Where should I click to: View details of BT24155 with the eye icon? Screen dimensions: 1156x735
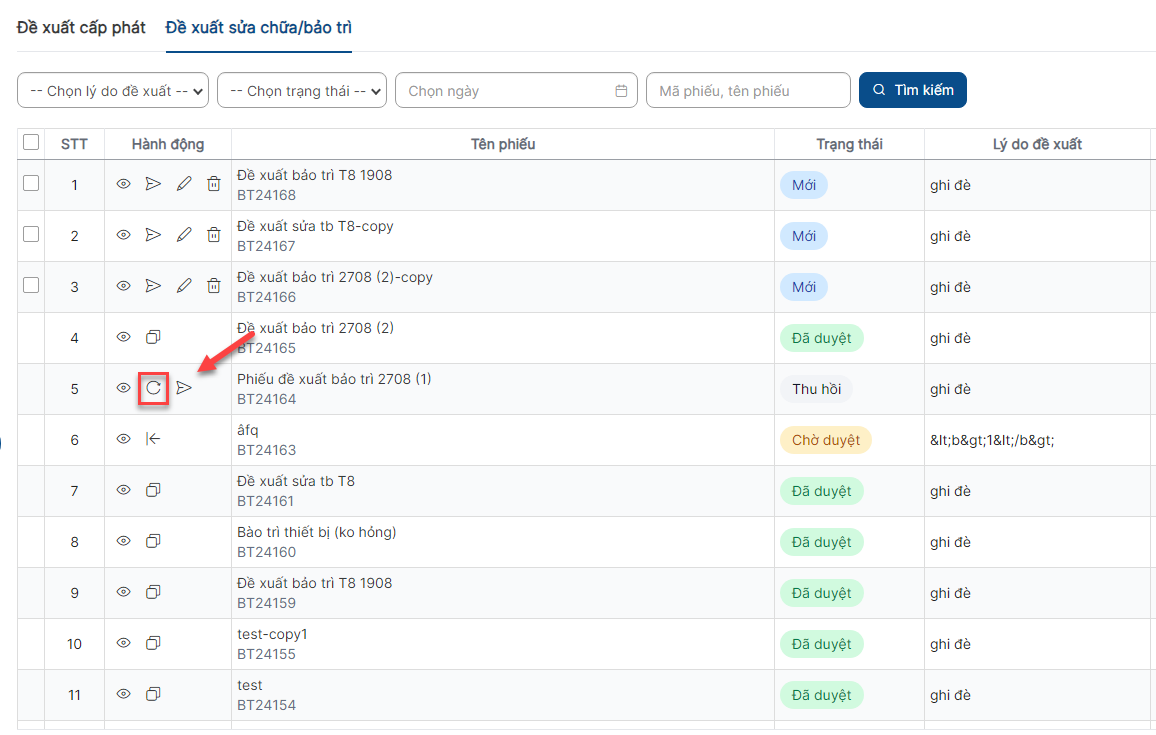tap(123, 643)
